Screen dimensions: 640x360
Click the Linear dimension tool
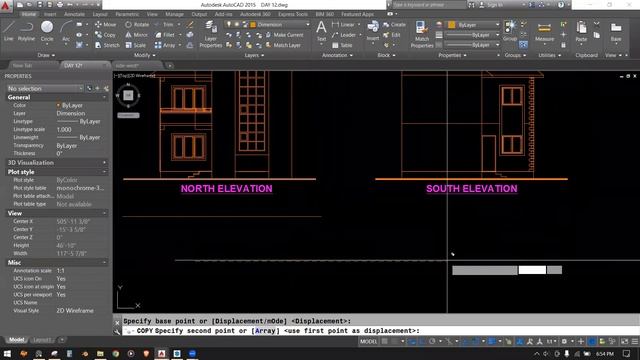343,24
